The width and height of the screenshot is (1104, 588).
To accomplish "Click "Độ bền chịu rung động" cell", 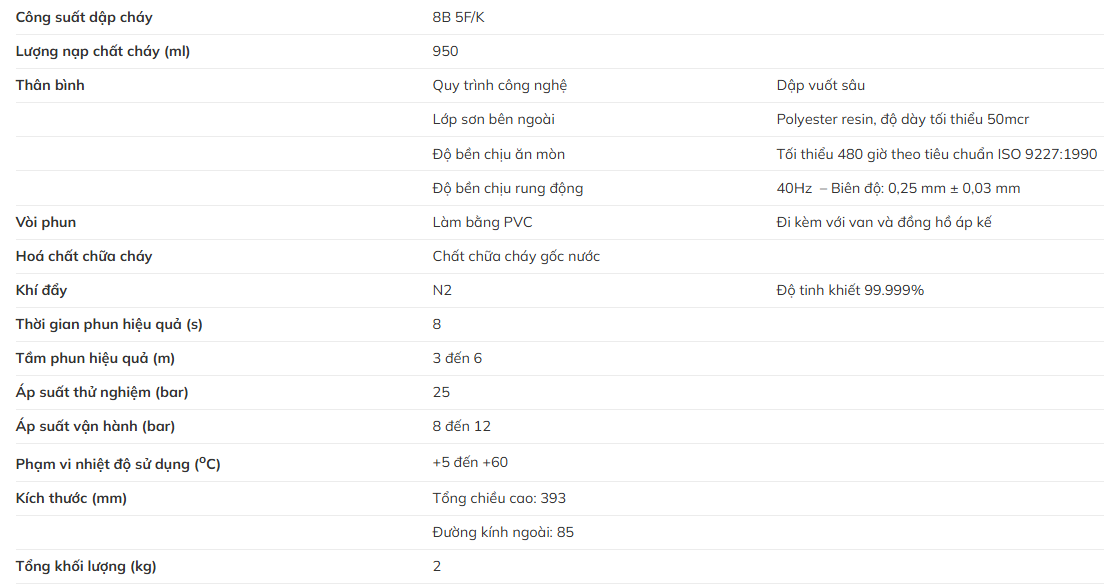I will (507, 188).
